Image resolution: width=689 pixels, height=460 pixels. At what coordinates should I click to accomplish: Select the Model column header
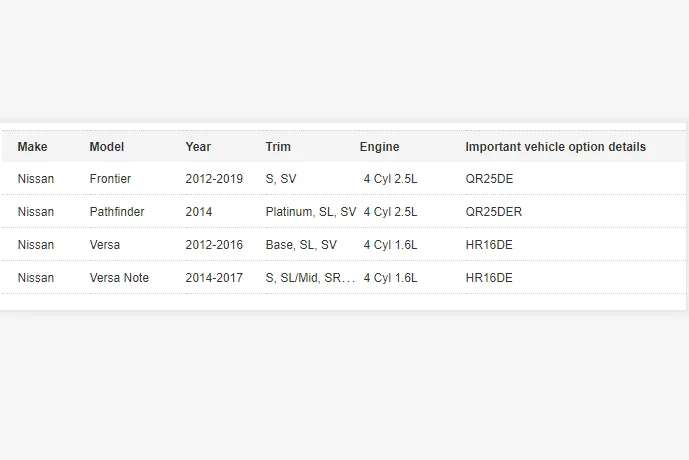tap(107, 147)
